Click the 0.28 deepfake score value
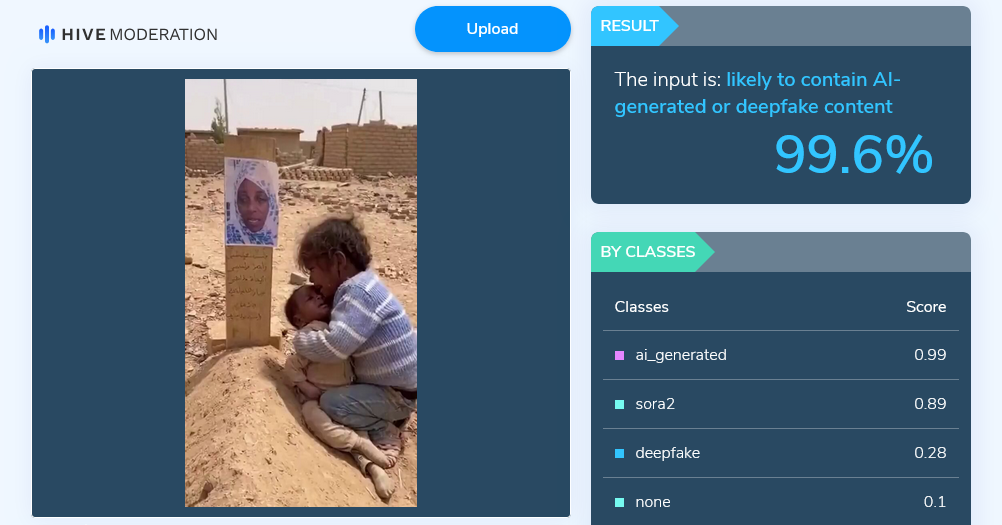Image resolution: width=1002 pixels, height=525 pixels. click(x=930, y=453)
